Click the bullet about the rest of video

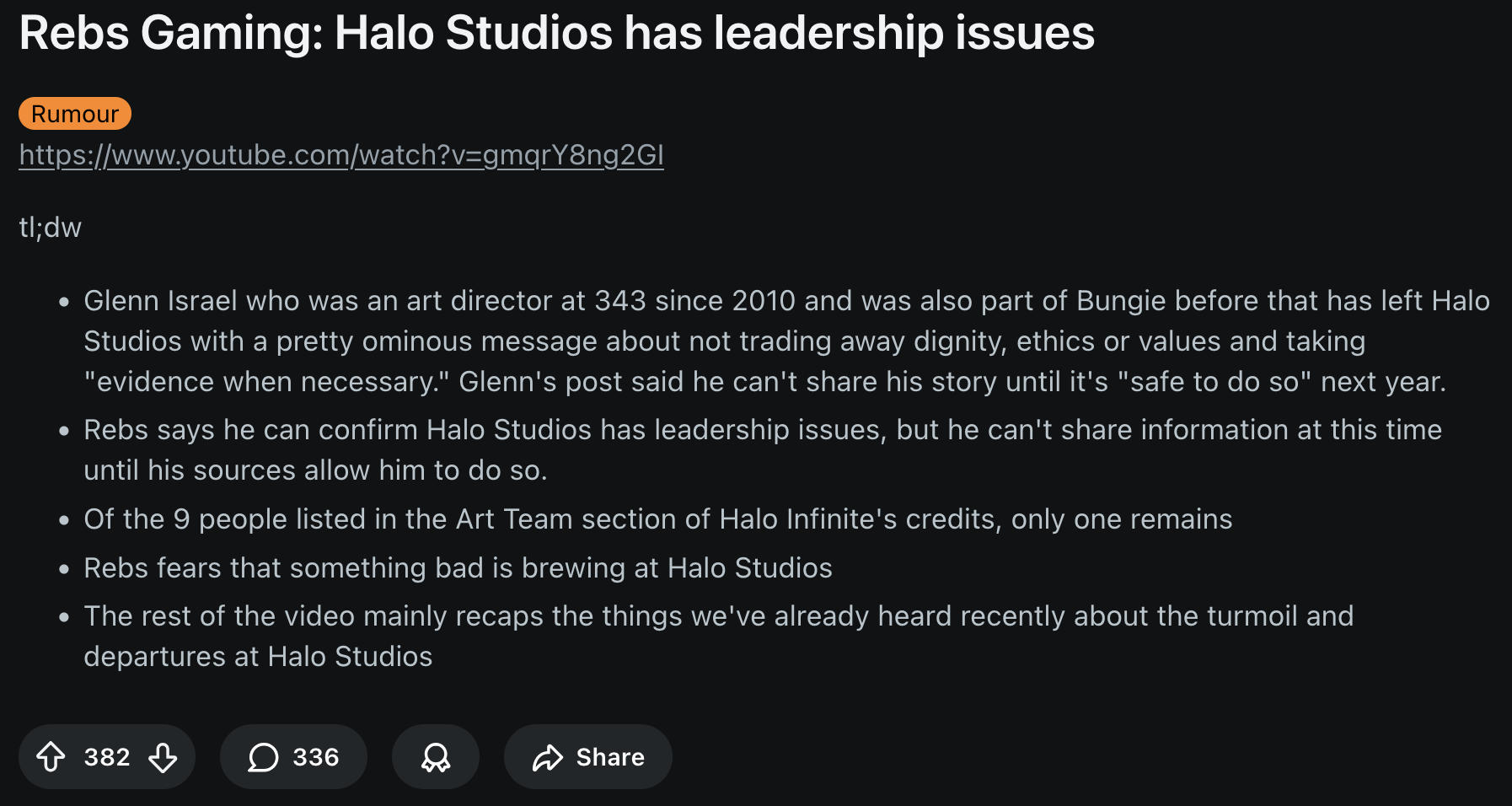[718, 637]
